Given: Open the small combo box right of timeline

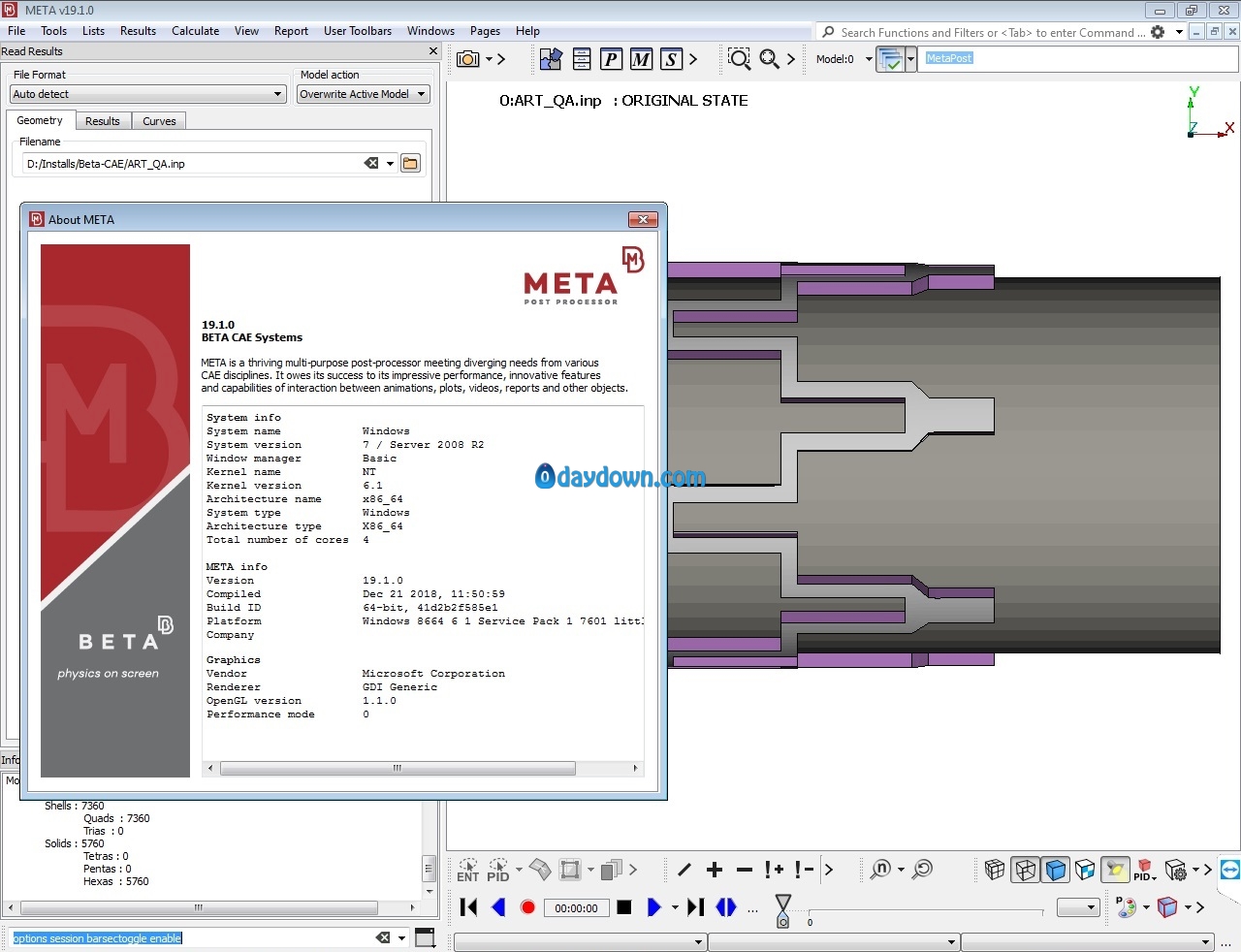Looking at the screenshot, I should coord(1078,907).
